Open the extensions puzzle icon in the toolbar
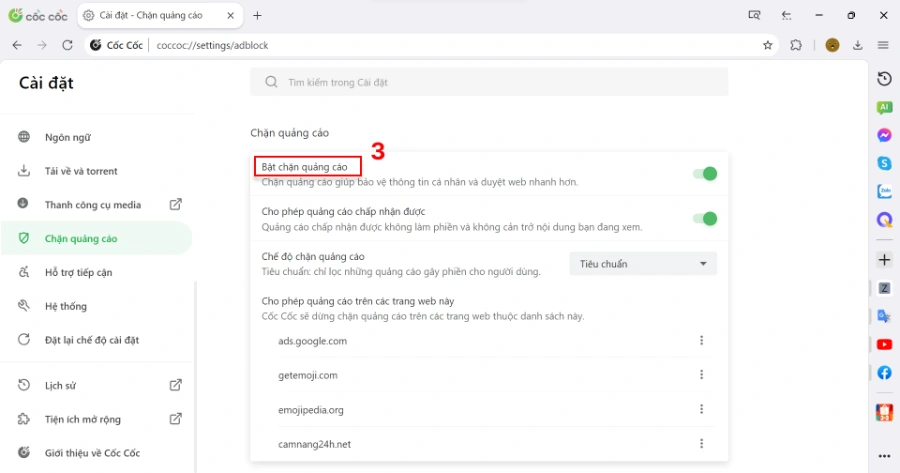 [x=796, y=45]
